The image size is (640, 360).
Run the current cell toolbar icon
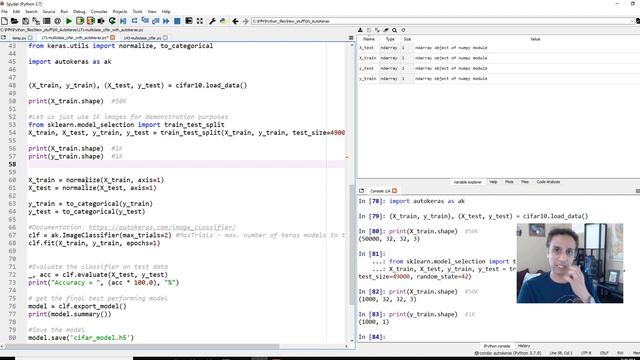[x=80, y=21]
